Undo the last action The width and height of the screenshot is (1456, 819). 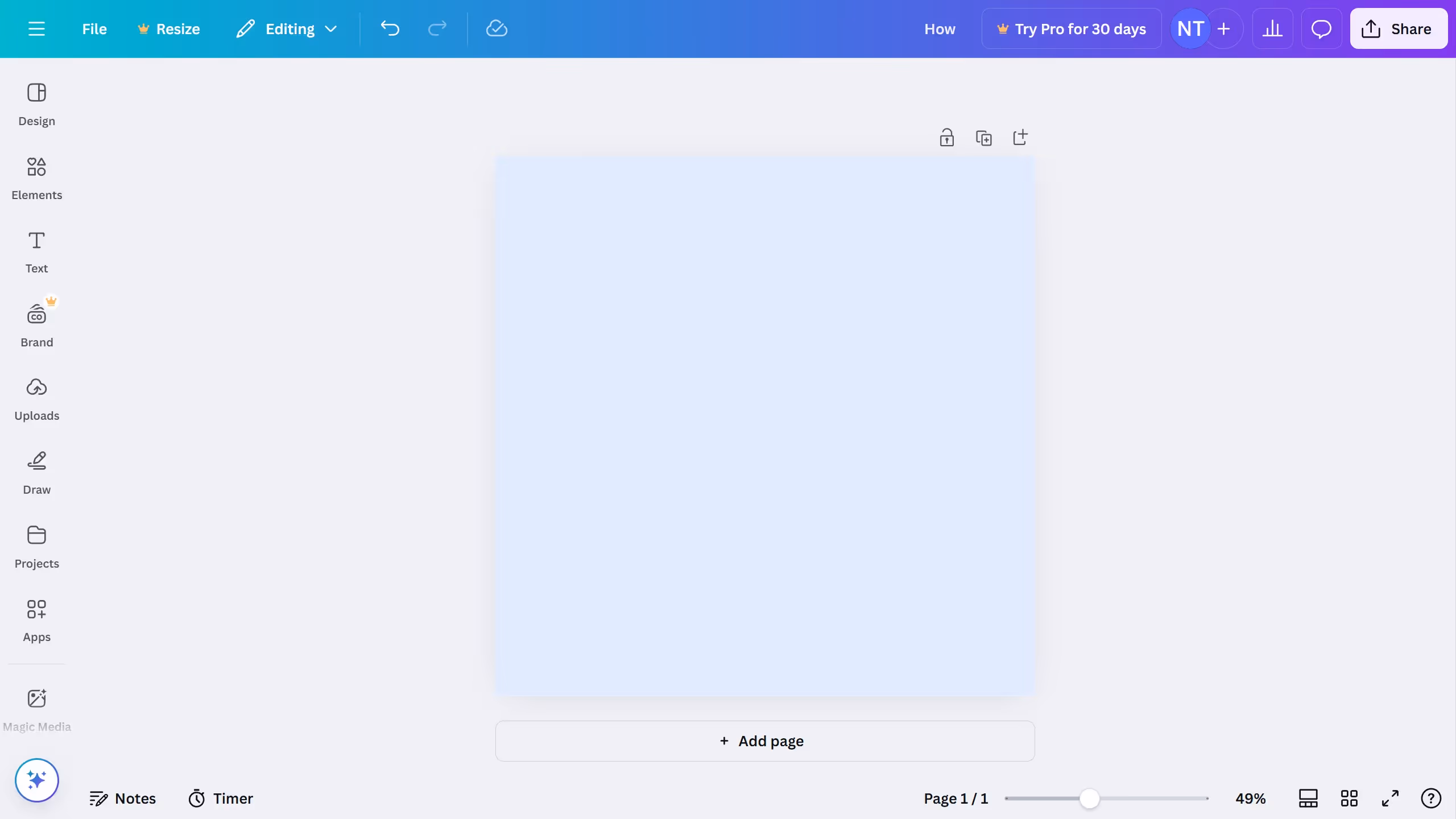point(389,28)
